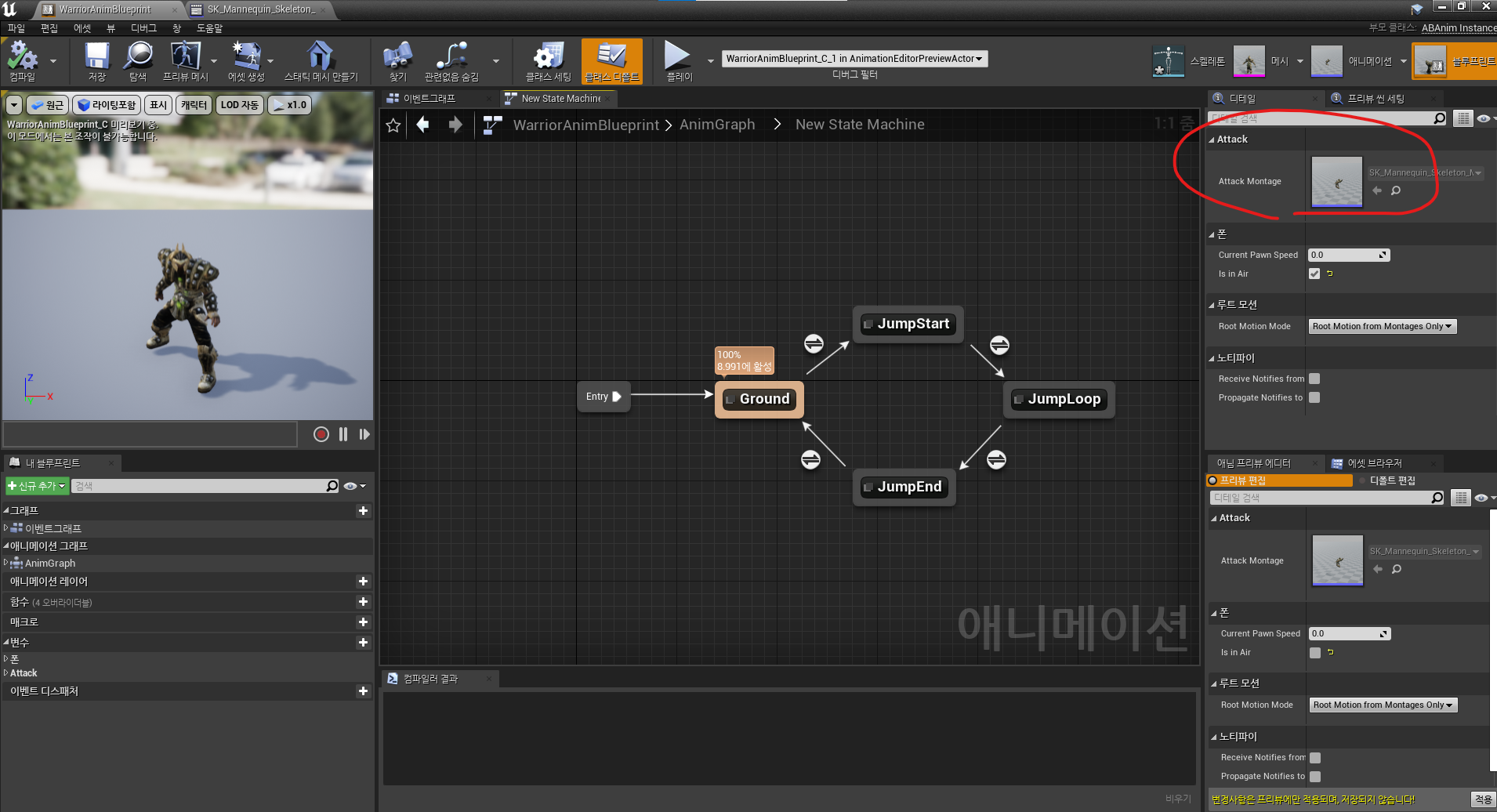Click the Asset Creation (에셋 생성) icon

(246, 60)
